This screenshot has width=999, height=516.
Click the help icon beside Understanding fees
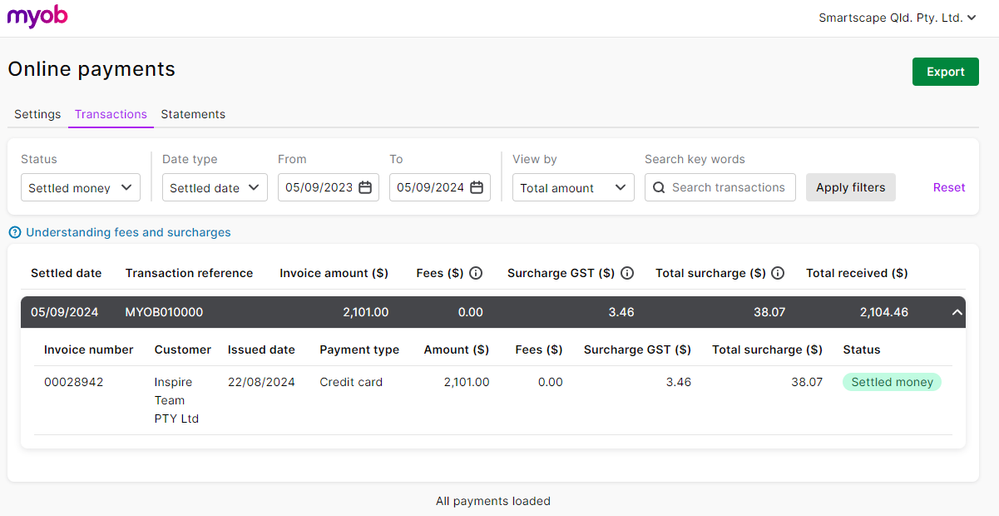(15, 233)
